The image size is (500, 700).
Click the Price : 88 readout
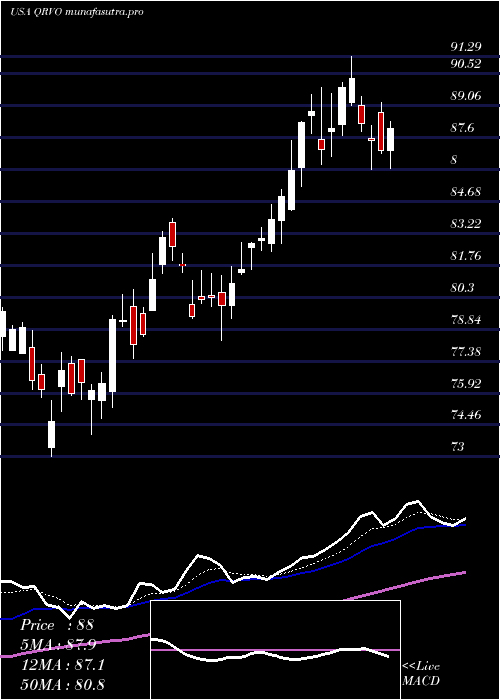tap(57, 625)
